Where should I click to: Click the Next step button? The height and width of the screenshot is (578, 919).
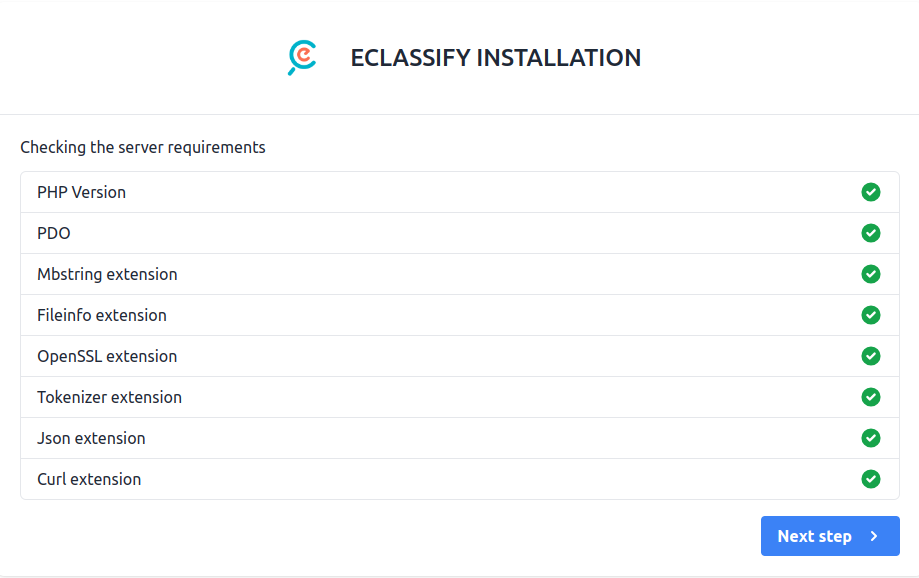coord(830,536)
